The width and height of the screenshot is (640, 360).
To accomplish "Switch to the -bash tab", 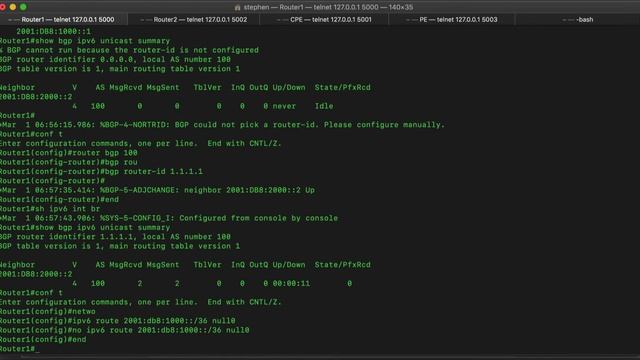I will [x=578, y=20].
